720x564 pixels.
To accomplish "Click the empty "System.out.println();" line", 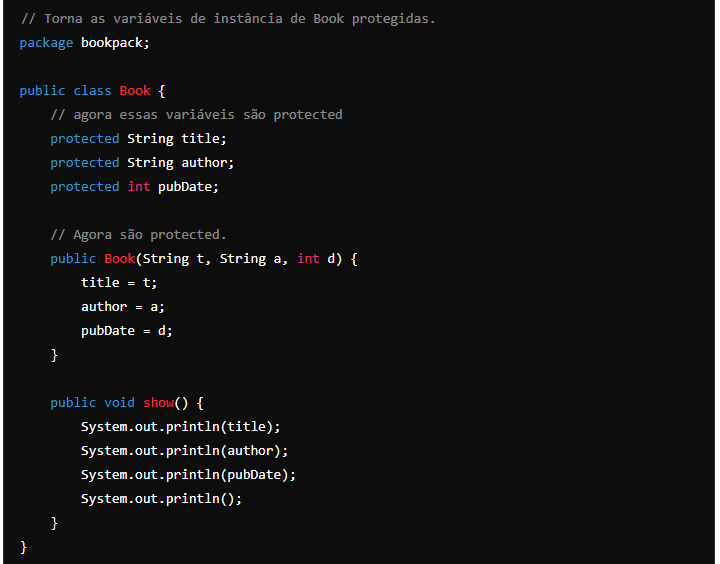I will (161, 499).
